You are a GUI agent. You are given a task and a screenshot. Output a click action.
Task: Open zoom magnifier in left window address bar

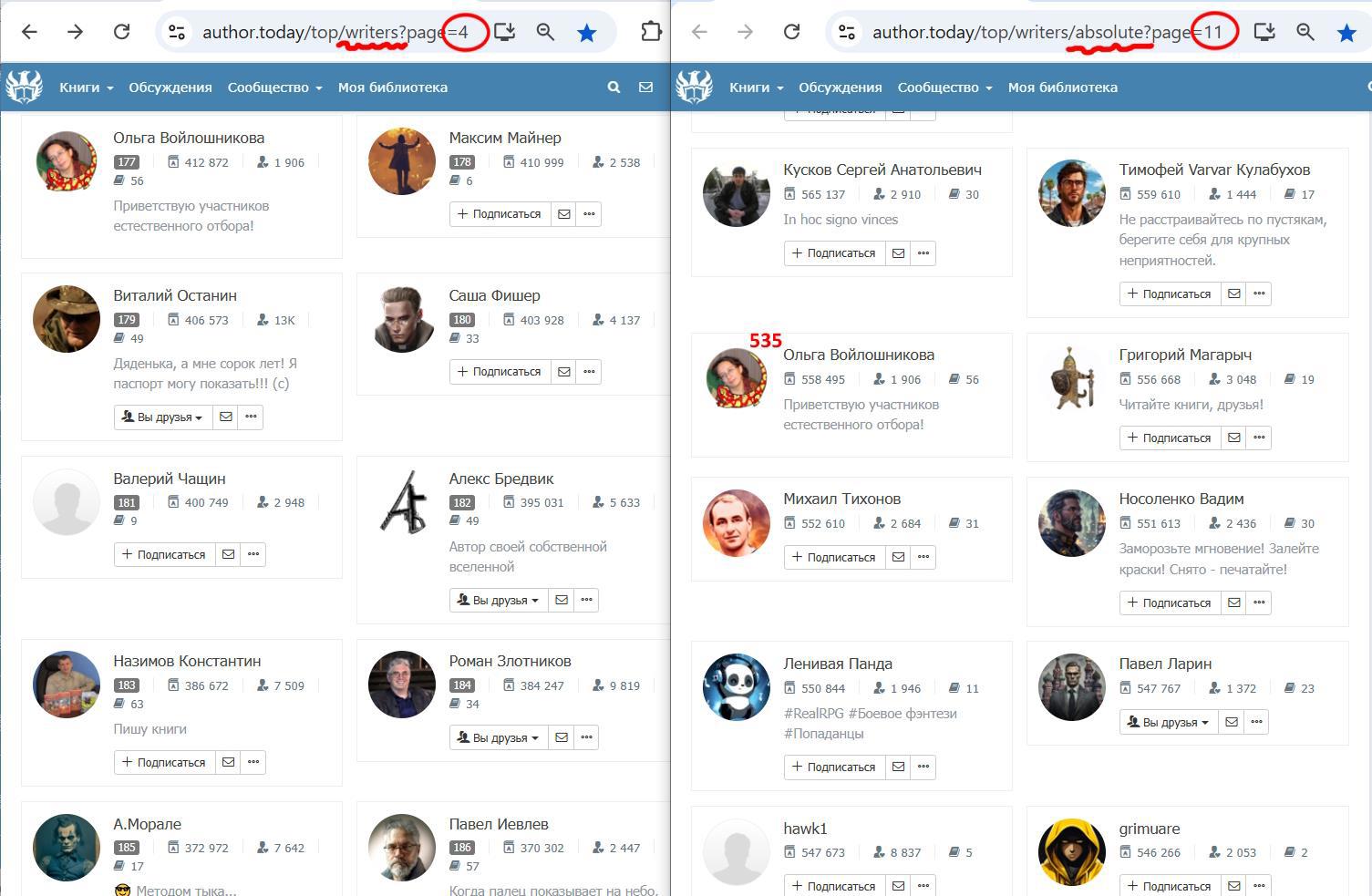click(x=545, y=32)
